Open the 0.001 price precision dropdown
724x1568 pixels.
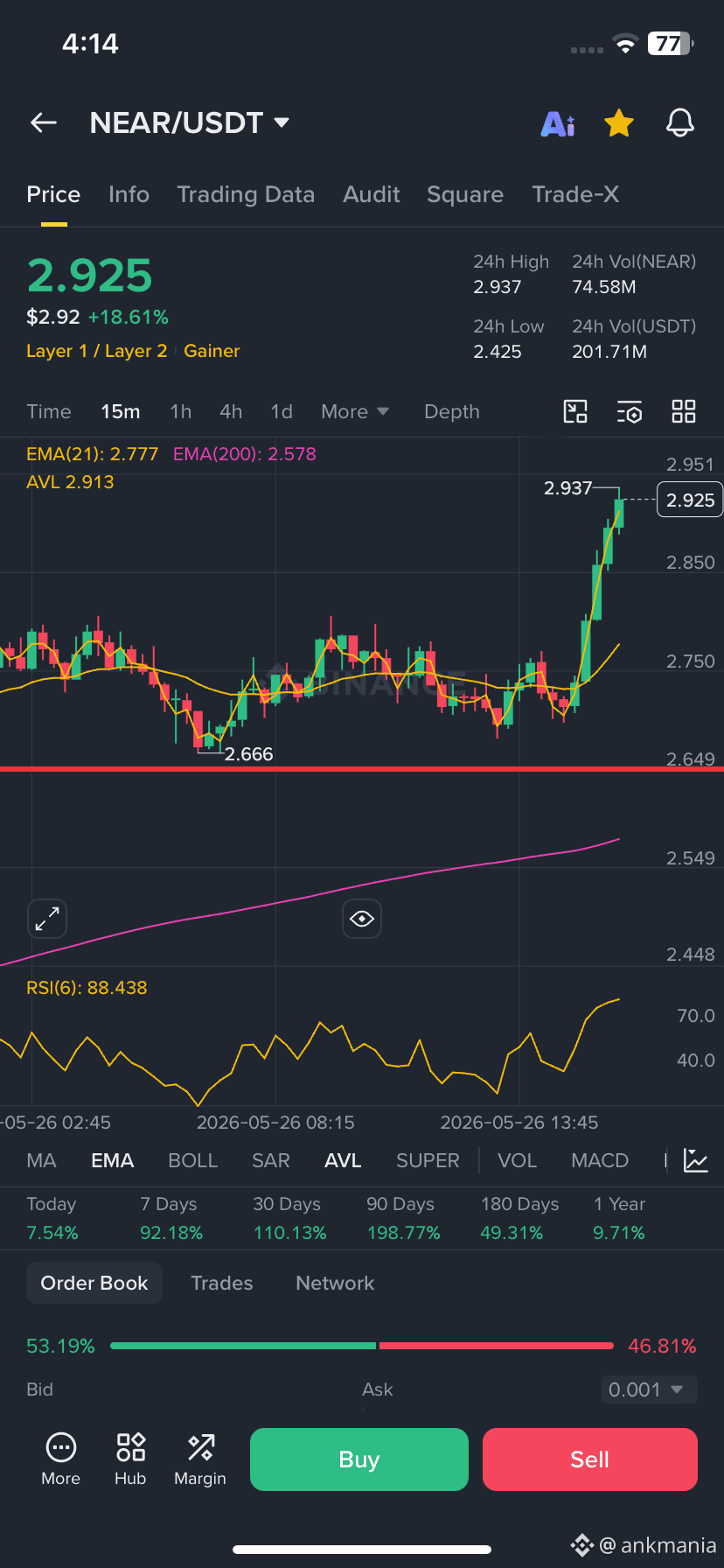point(649,1389)
